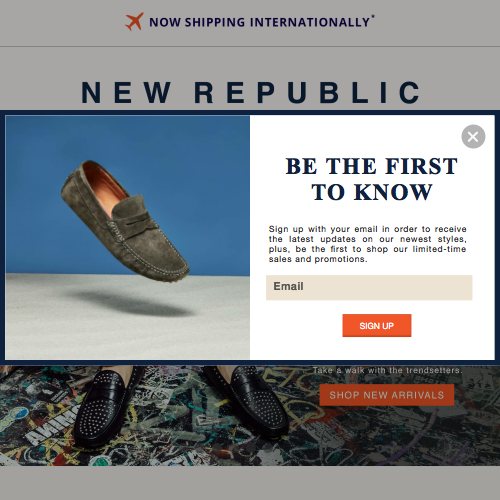This screenshot has height=500, width=500.
Task: Open Shop New Arrivals
Action: coord(387,395)
